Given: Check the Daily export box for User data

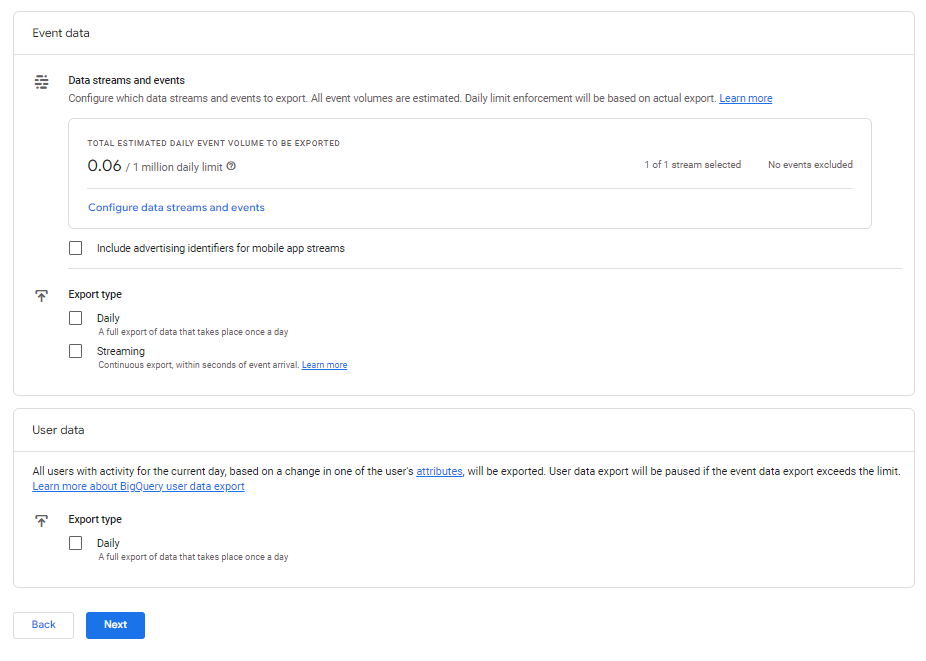Looking at the screenshot, I should click(76, 543).
